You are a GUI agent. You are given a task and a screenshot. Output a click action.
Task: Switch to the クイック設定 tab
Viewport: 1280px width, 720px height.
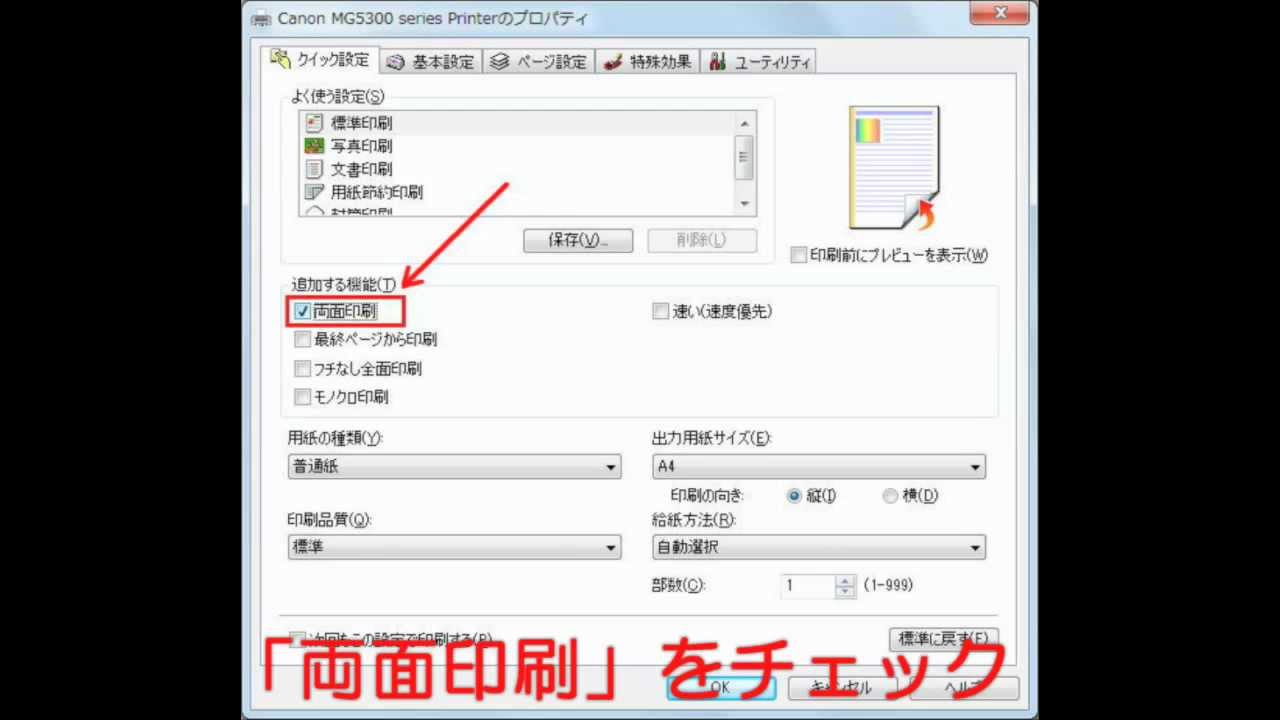click(x=321, y=60)
